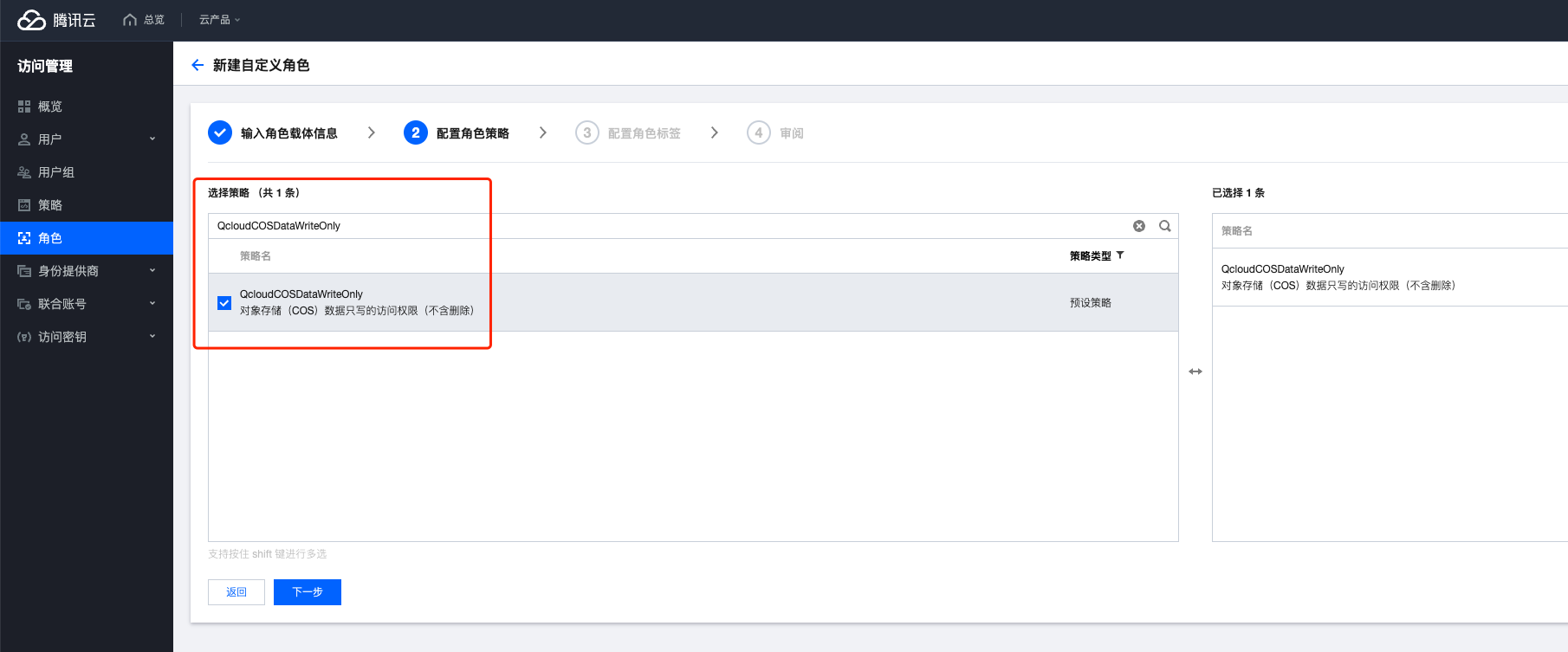Viewport: 1568px width, 652px height.
Task: Click the 访问管理 sidebar title
Action: click(45, 66)
